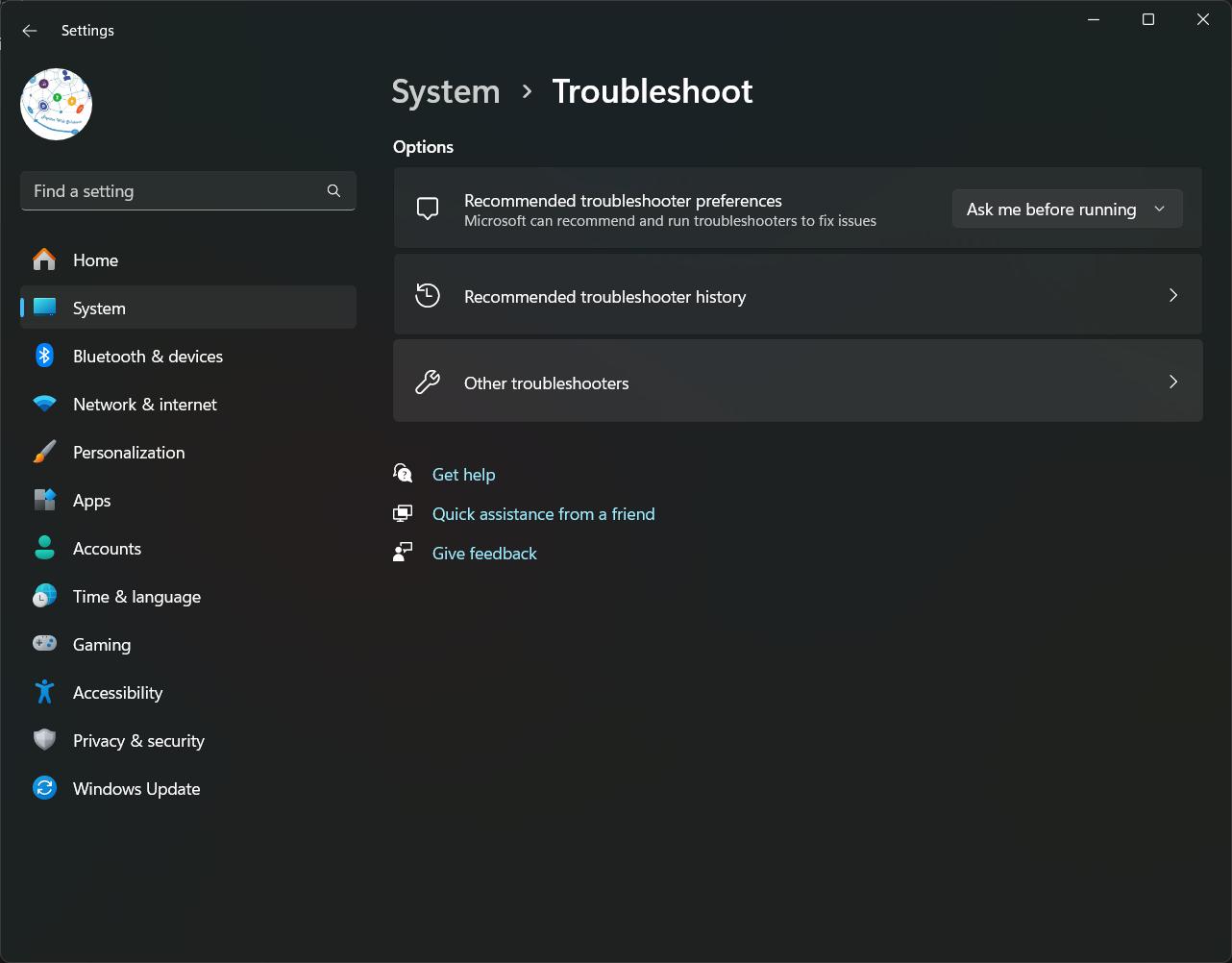The image size is (1232, 963).
Task: Open Quick assistance from a friend
Action: coord(543,513)
